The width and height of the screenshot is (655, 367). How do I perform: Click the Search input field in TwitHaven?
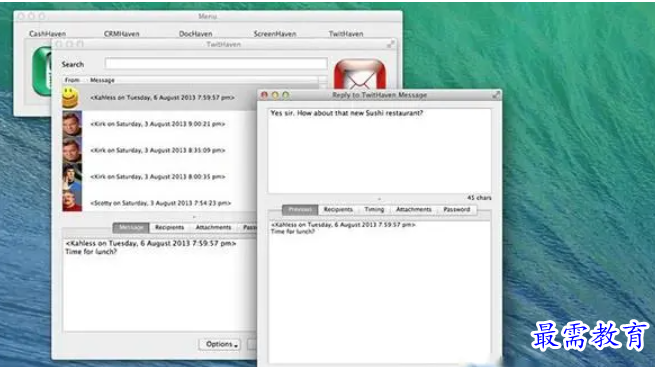pos(216,63)
